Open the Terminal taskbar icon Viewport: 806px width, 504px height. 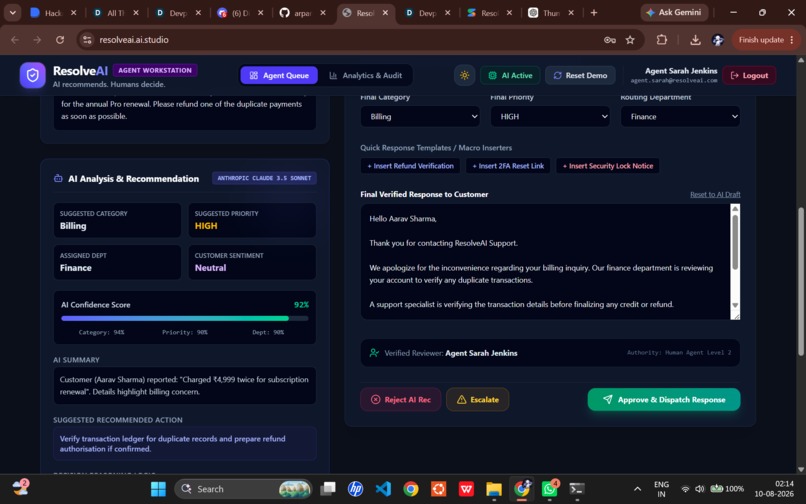[577, 489]
